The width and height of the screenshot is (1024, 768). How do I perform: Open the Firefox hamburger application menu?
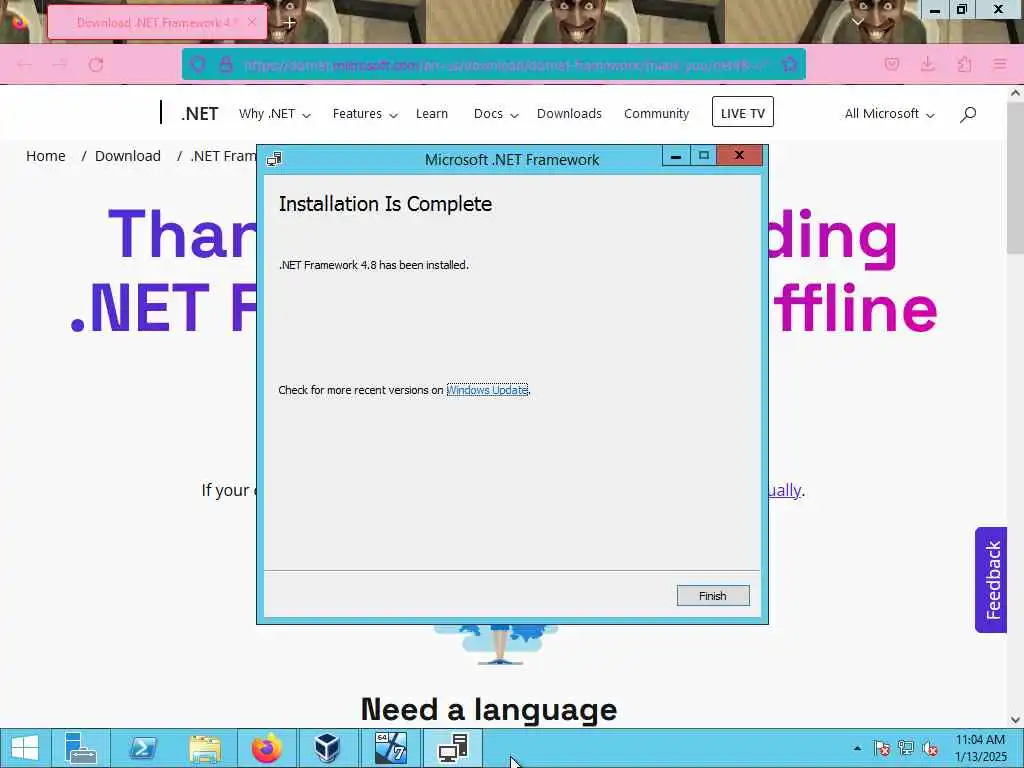click(x=999, y=64)
